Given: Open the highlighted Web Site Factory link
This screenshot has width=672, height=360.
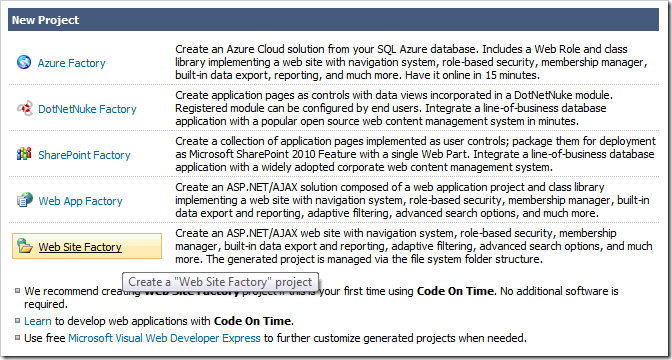Looking at the screenshot, I should (80, 247).
